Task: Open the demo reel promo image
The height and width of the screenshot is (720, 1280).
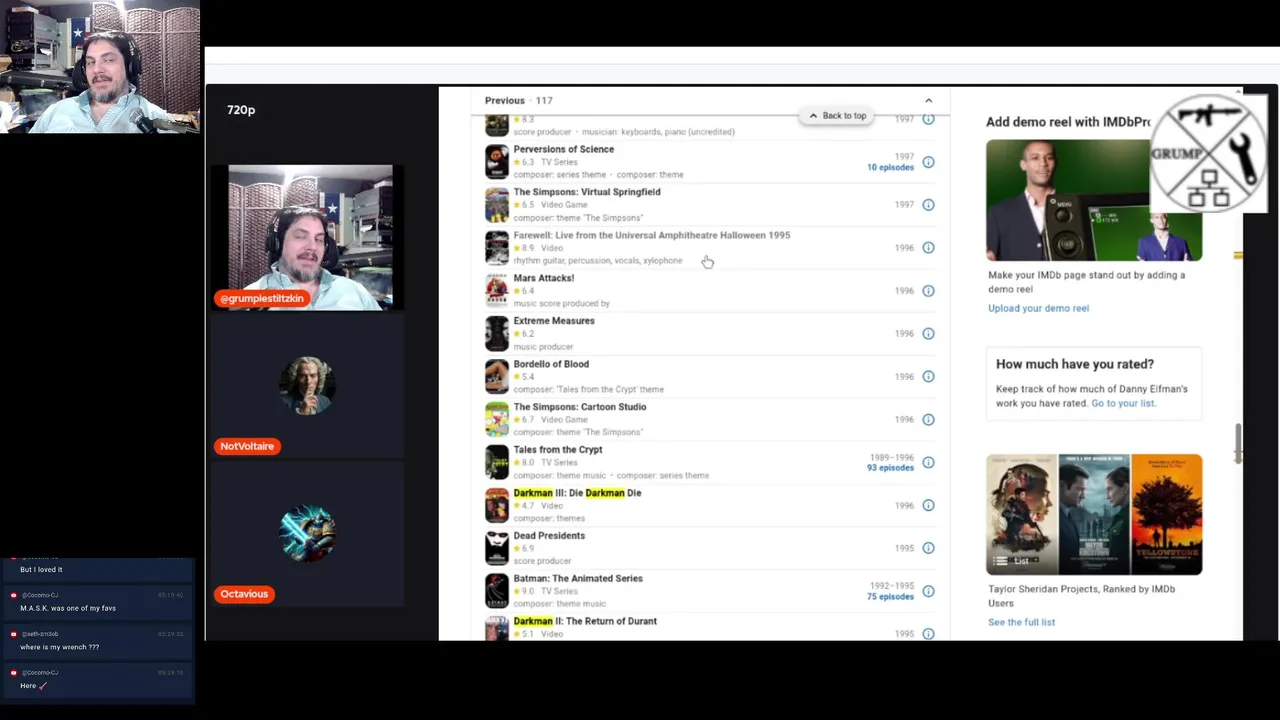Action: click(1093, 200)
